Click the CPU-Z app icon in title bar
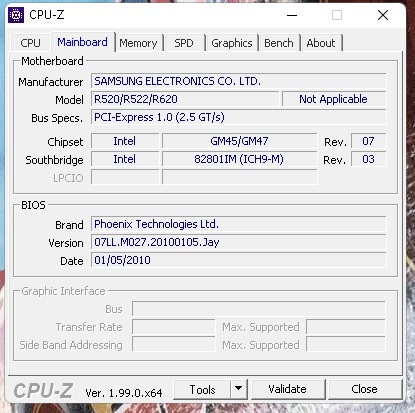Screen dimensions: 415x413 pos(16,15)
